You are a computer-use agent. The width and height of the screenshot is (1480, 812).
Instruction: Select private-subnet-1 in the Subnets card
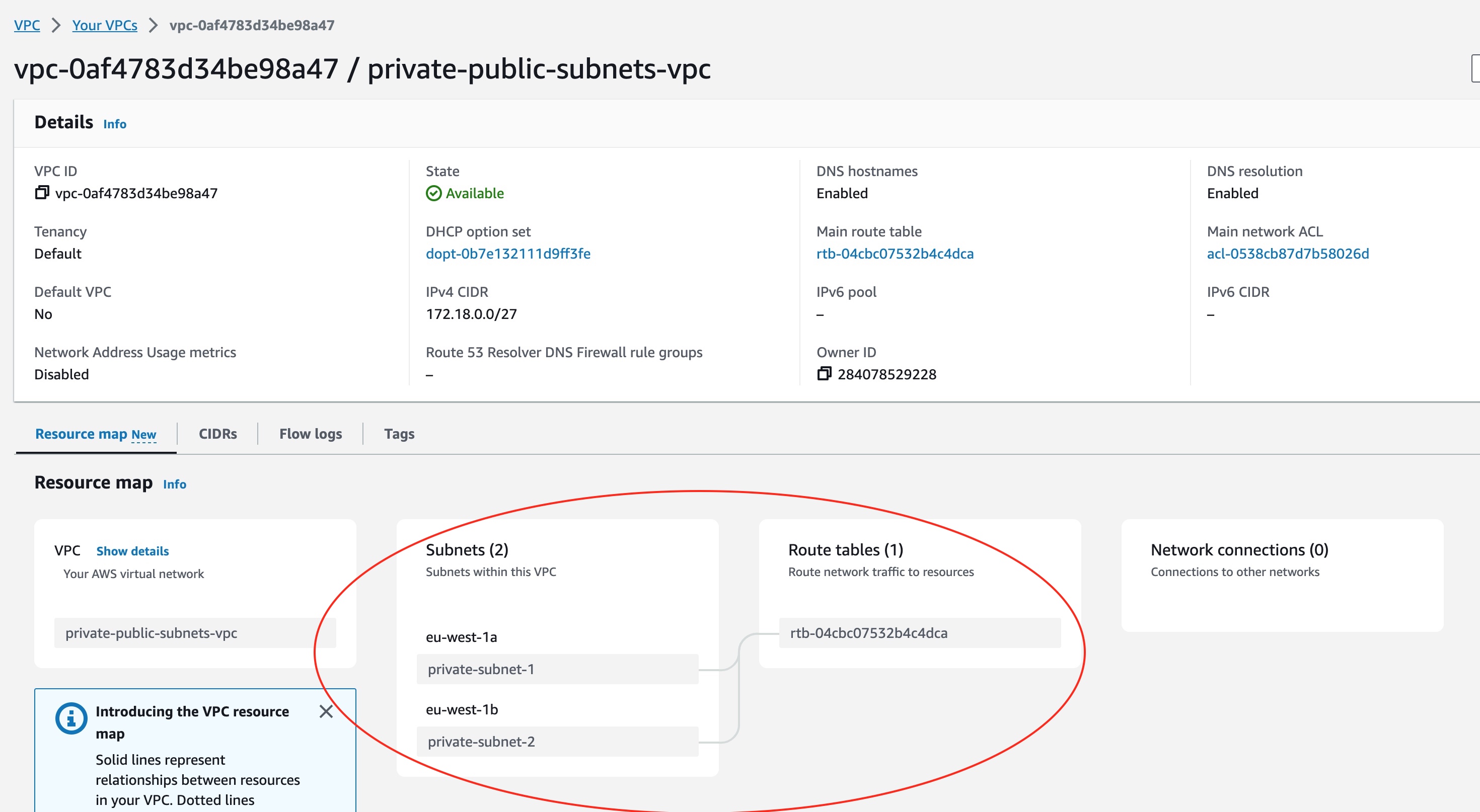(x=557, y=669)
